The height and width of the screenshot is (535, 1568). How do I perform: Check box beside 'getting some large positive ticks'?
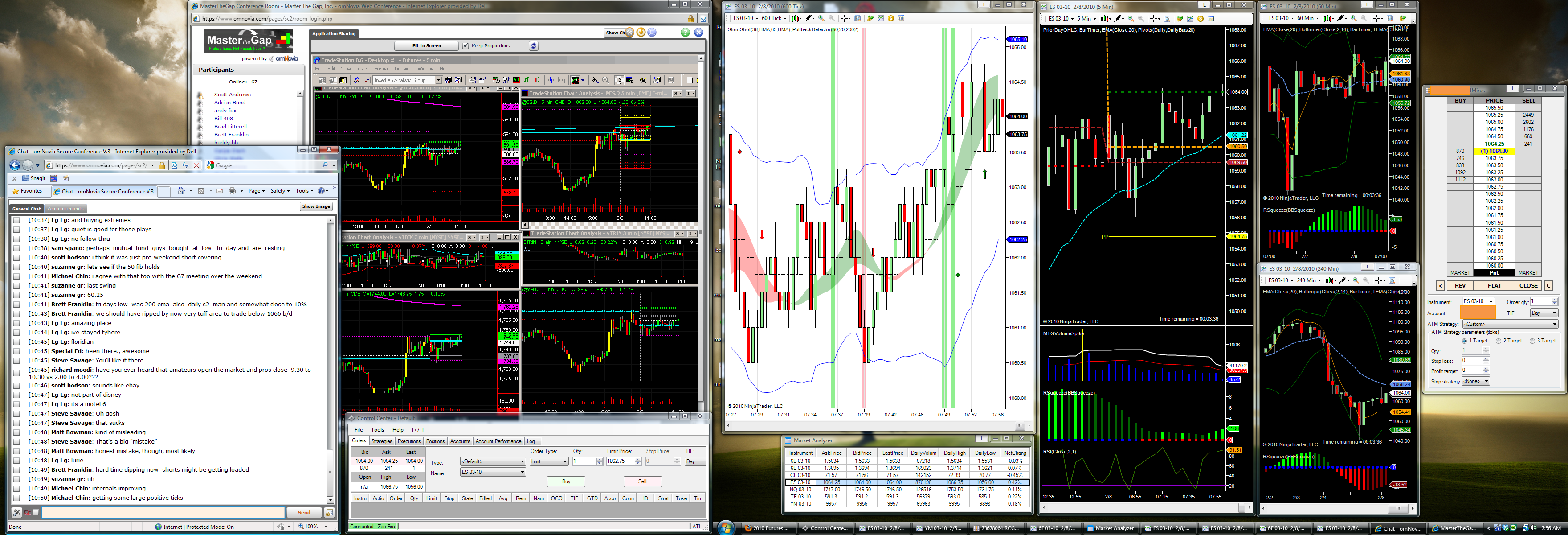[x=17, y=498]
